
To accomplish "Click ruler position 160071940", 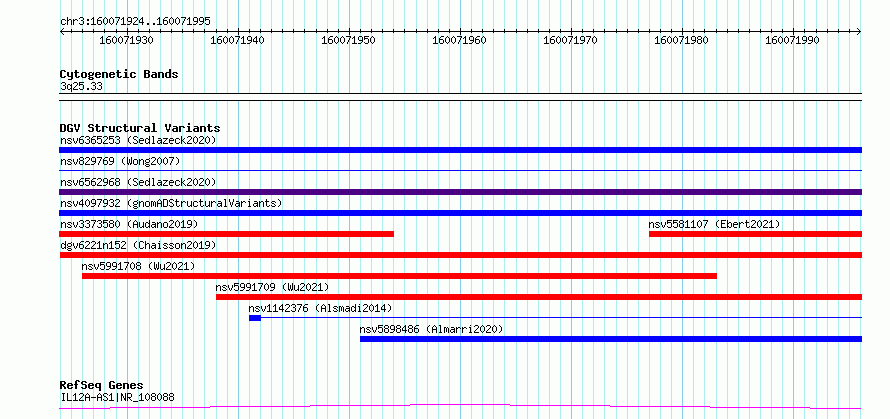I will [x=237, y=40].
